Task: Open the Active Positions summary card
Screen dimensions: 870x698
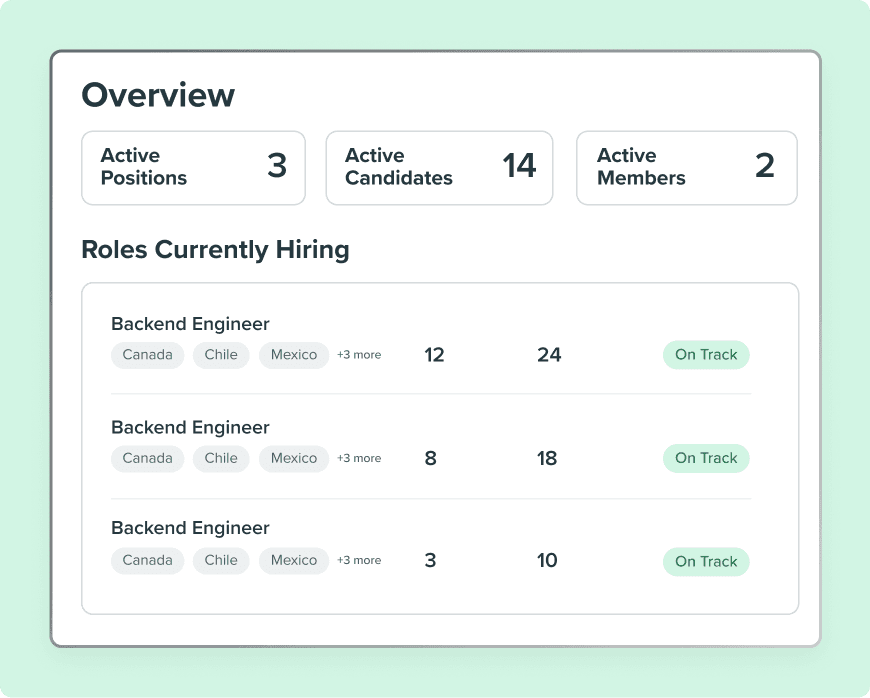Action: tap(193, 167)
